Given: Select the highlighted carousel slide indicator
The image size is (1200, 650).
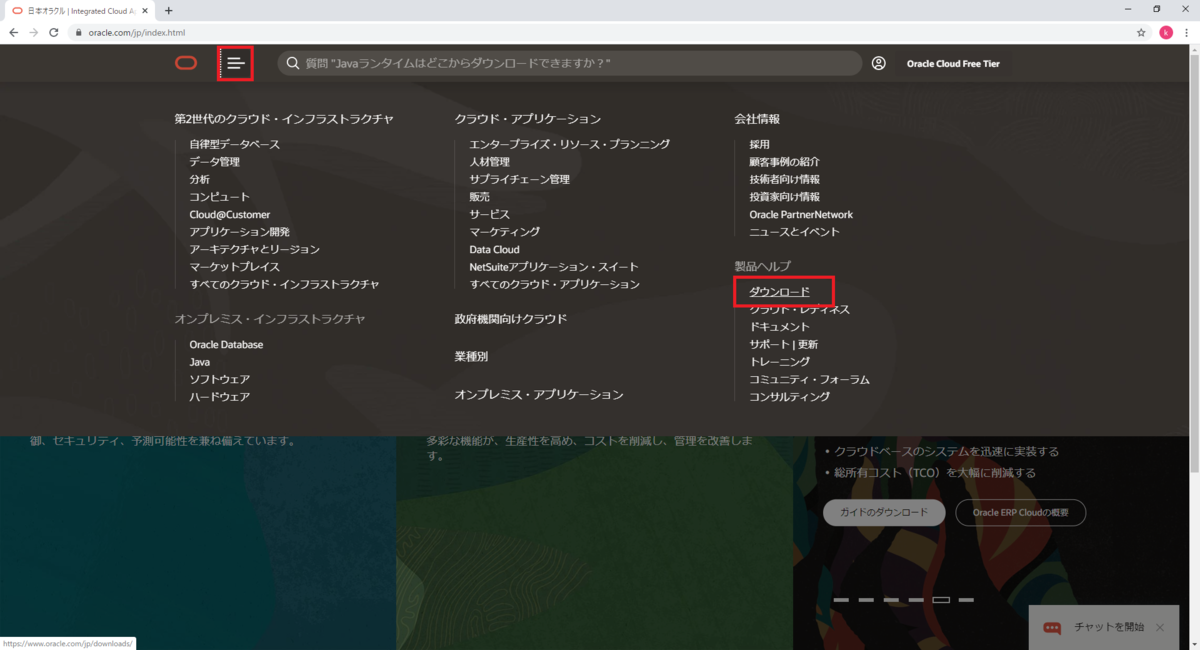Looking at the screenshot, I should [941, 600].
